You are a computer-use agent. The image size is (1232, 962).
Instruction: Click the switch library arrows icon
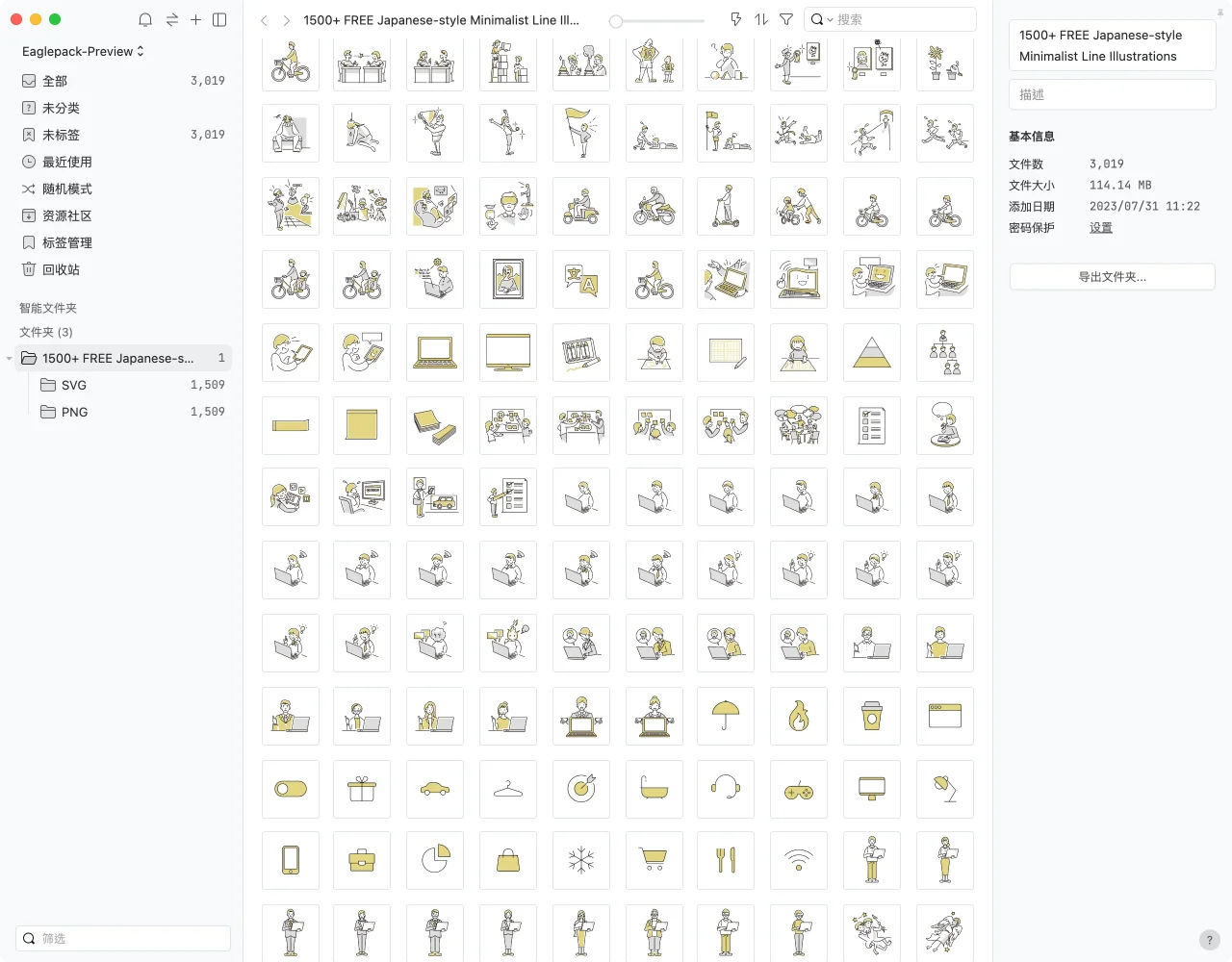(x=171, y=19)
